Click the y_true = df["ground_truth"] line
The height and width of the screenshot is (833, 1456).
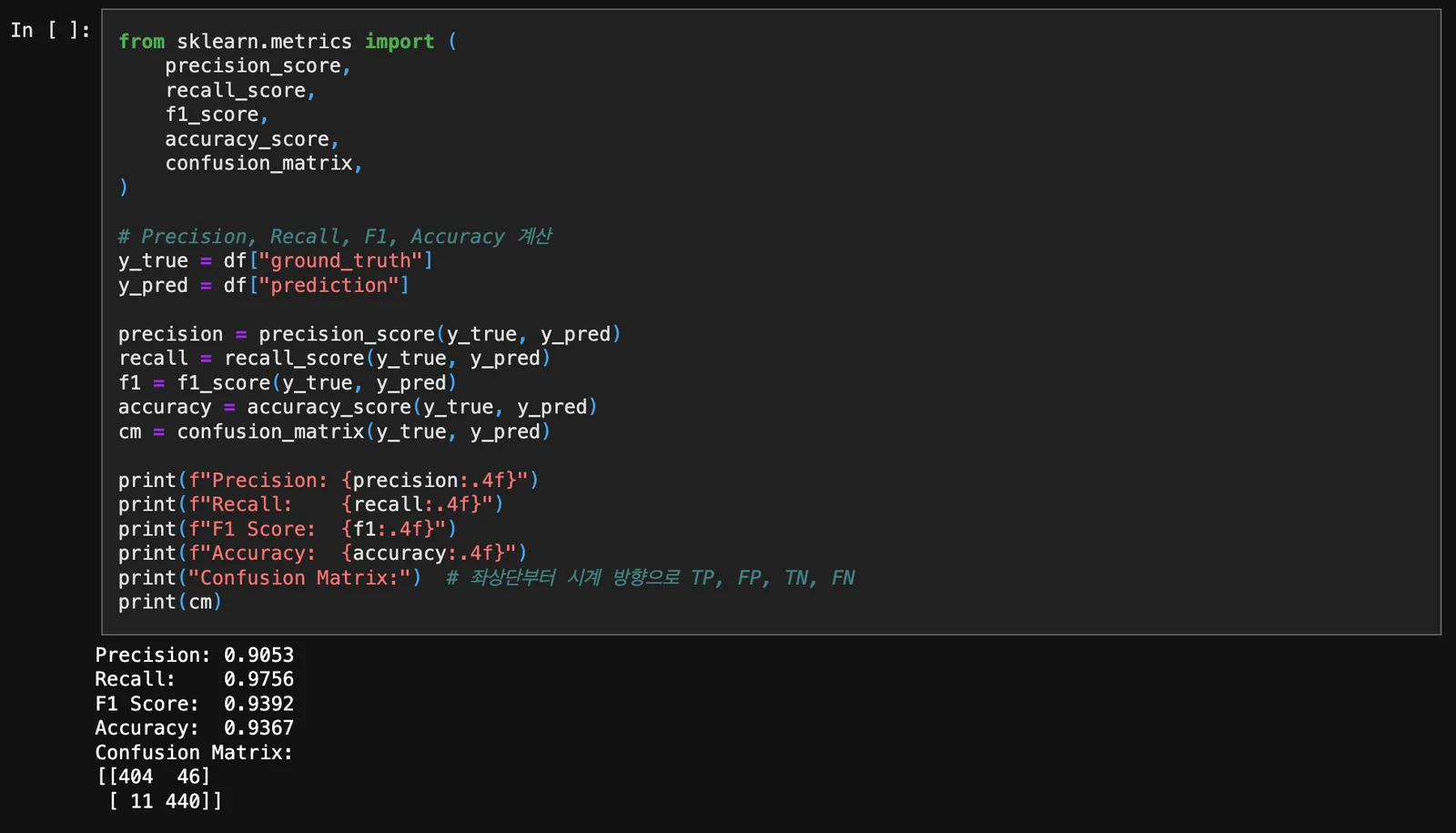[276, 260]
